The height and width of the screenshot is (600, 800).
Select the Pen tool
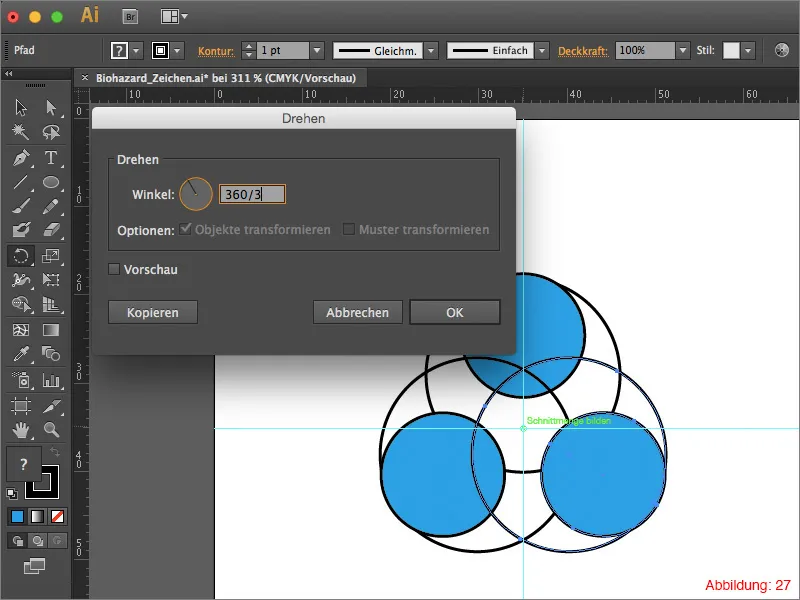[21, 158]
